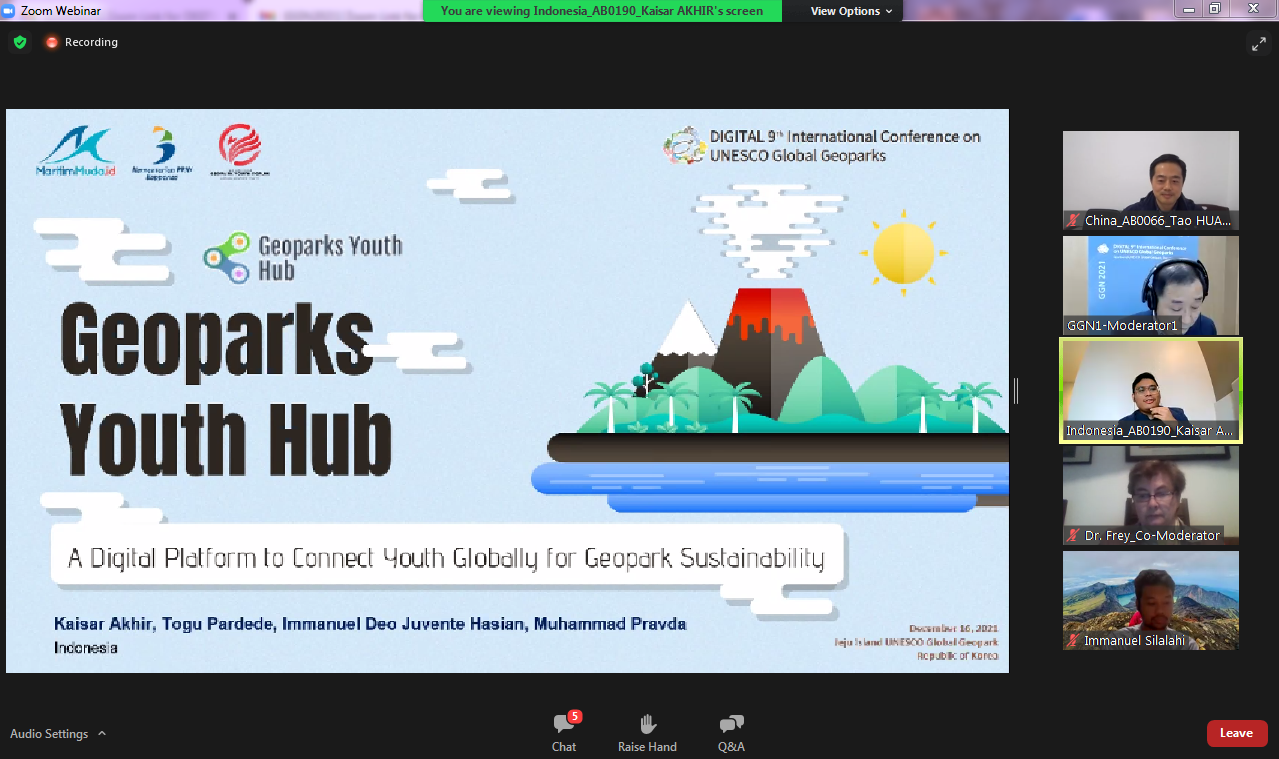Select China_AB0066_Tao video thumbnail
1279x759 pixels.
tap(1150, 180)
